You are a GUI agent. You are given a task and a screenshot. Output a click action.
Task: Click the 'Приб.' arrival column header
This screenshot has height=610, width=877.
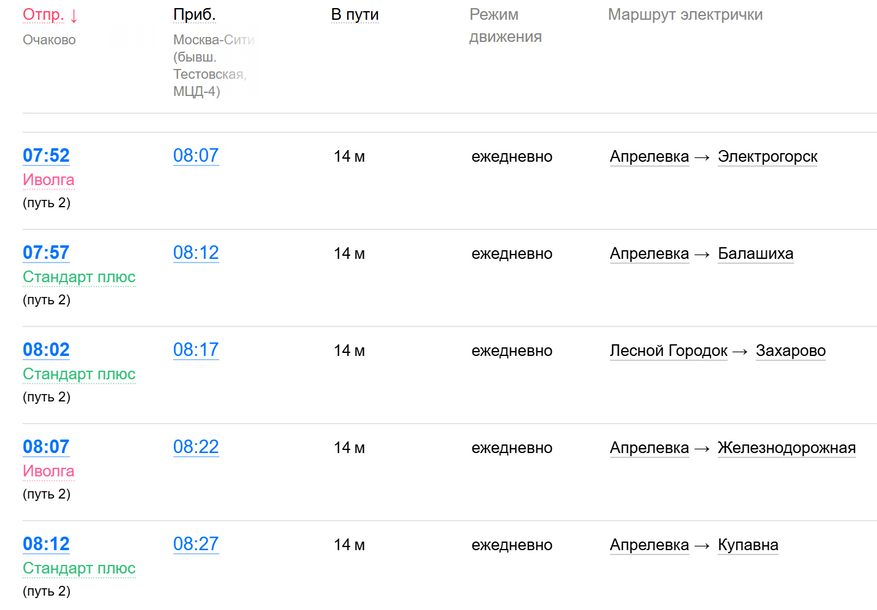194,15
